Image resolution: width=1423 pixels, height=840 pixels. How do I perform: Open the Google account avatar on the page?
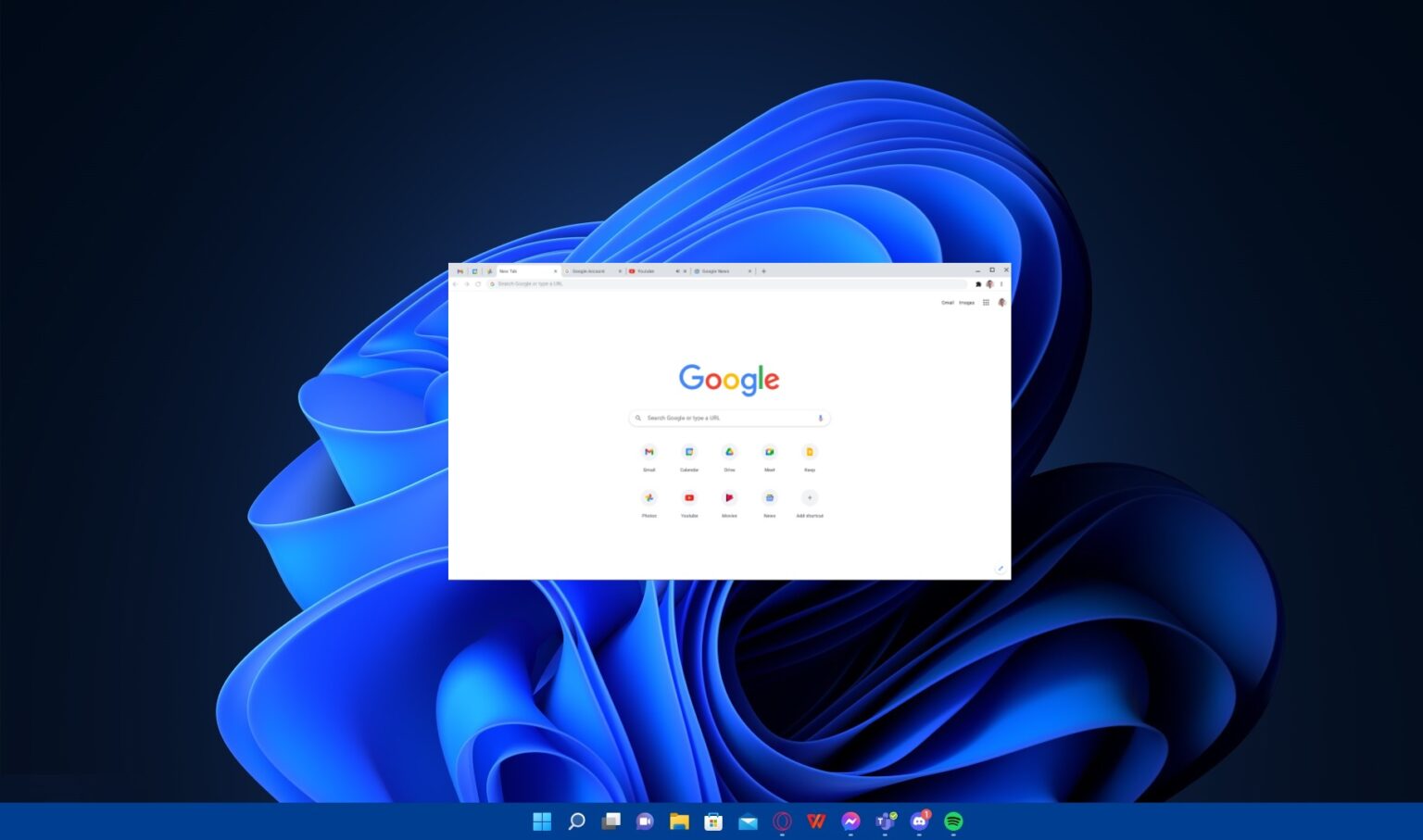(1001, 303)
